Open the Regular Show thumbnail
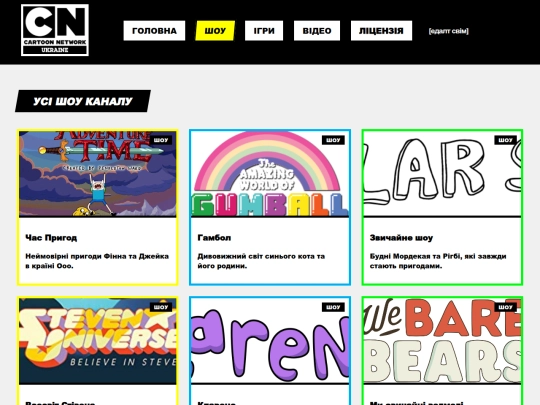540x405 pixels. pos(442,174)
